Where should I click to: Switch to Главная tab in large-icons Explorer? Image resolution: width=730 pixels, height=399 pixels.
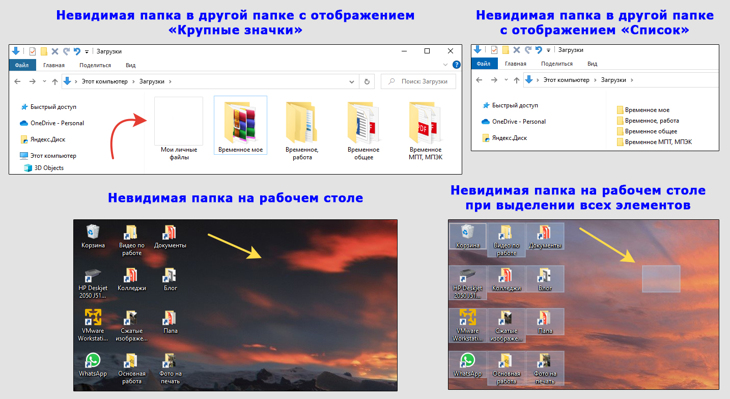(x=54, y=65)
